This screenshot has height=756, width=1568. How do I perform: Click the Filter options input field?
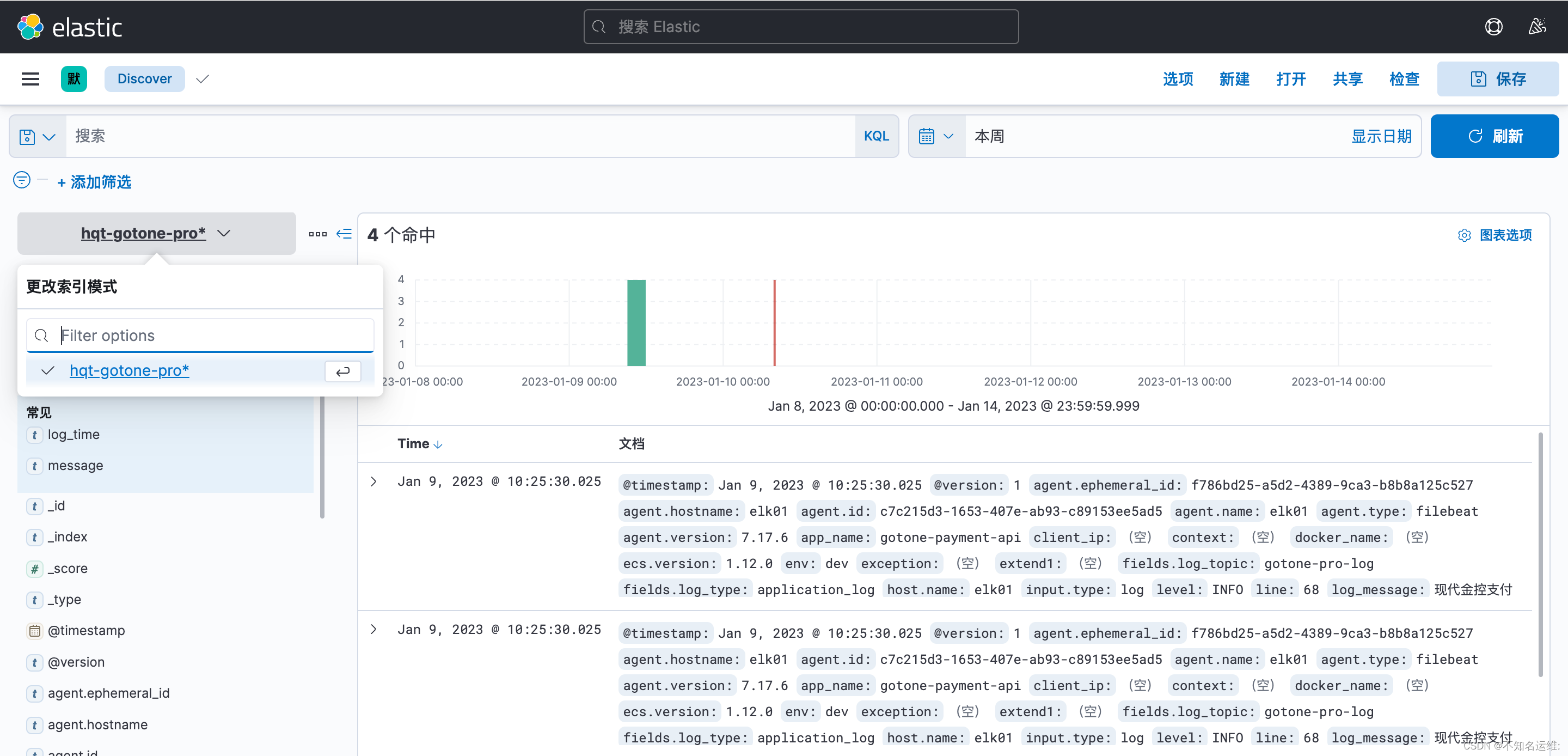[200, 335]
